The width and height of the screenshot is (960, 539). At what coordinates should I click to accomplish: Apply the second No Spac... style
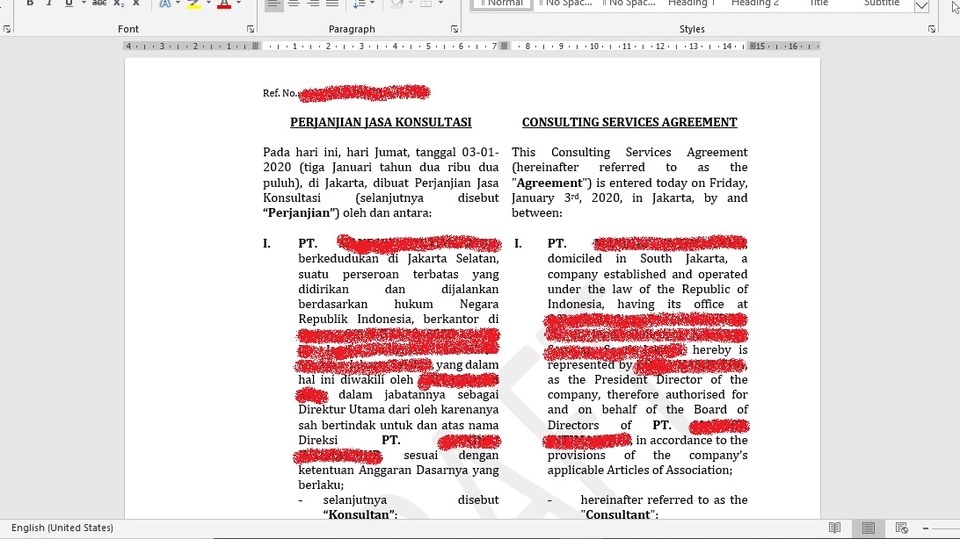click(629, 3)
